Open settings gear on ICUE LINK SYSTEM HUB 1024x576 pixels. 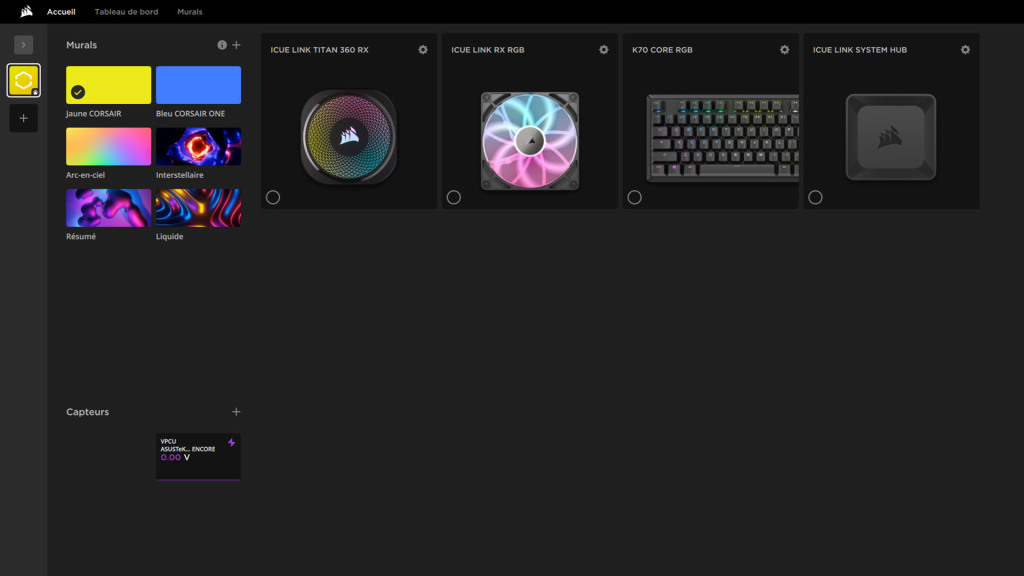point(965,49)
